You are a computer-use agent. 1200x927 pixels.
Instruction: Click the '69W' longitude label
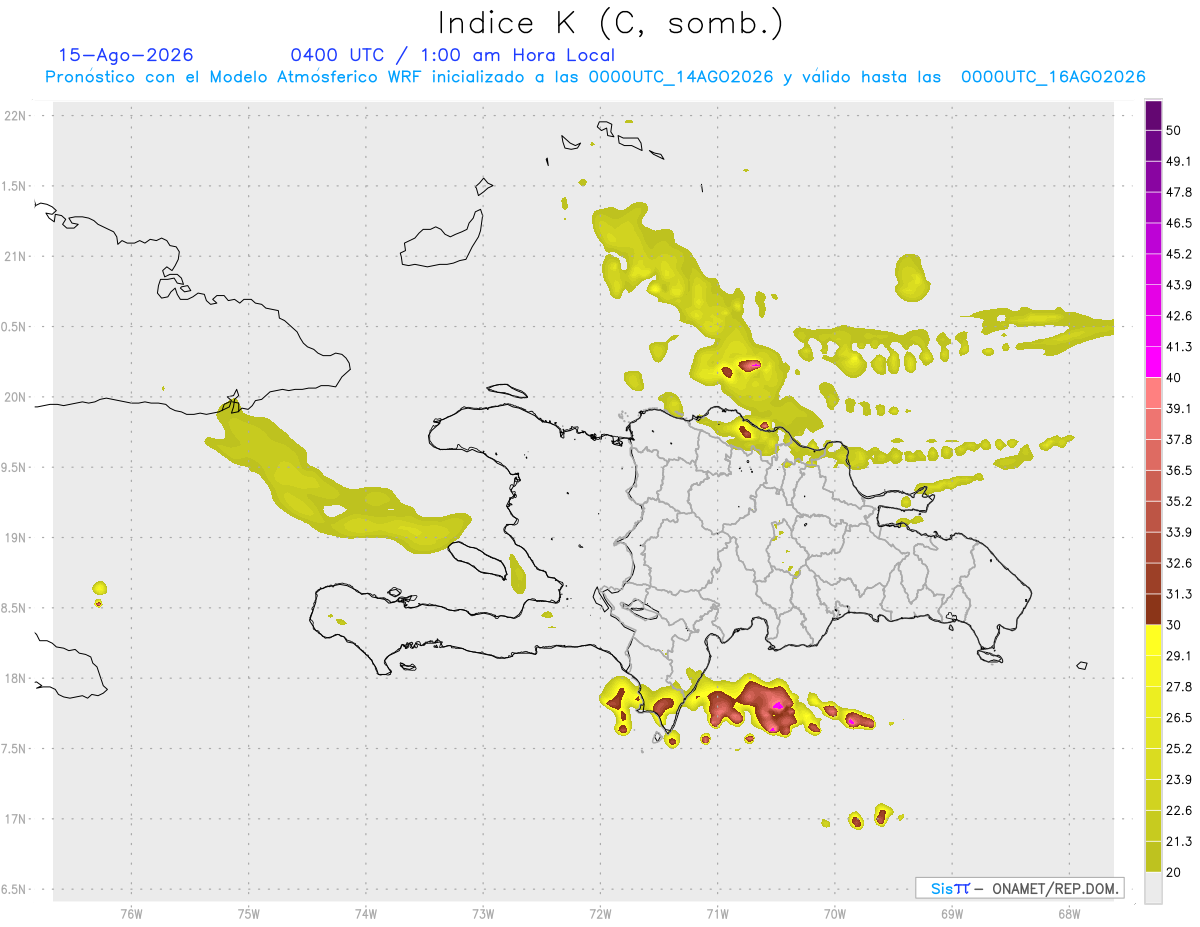point(952,914)
